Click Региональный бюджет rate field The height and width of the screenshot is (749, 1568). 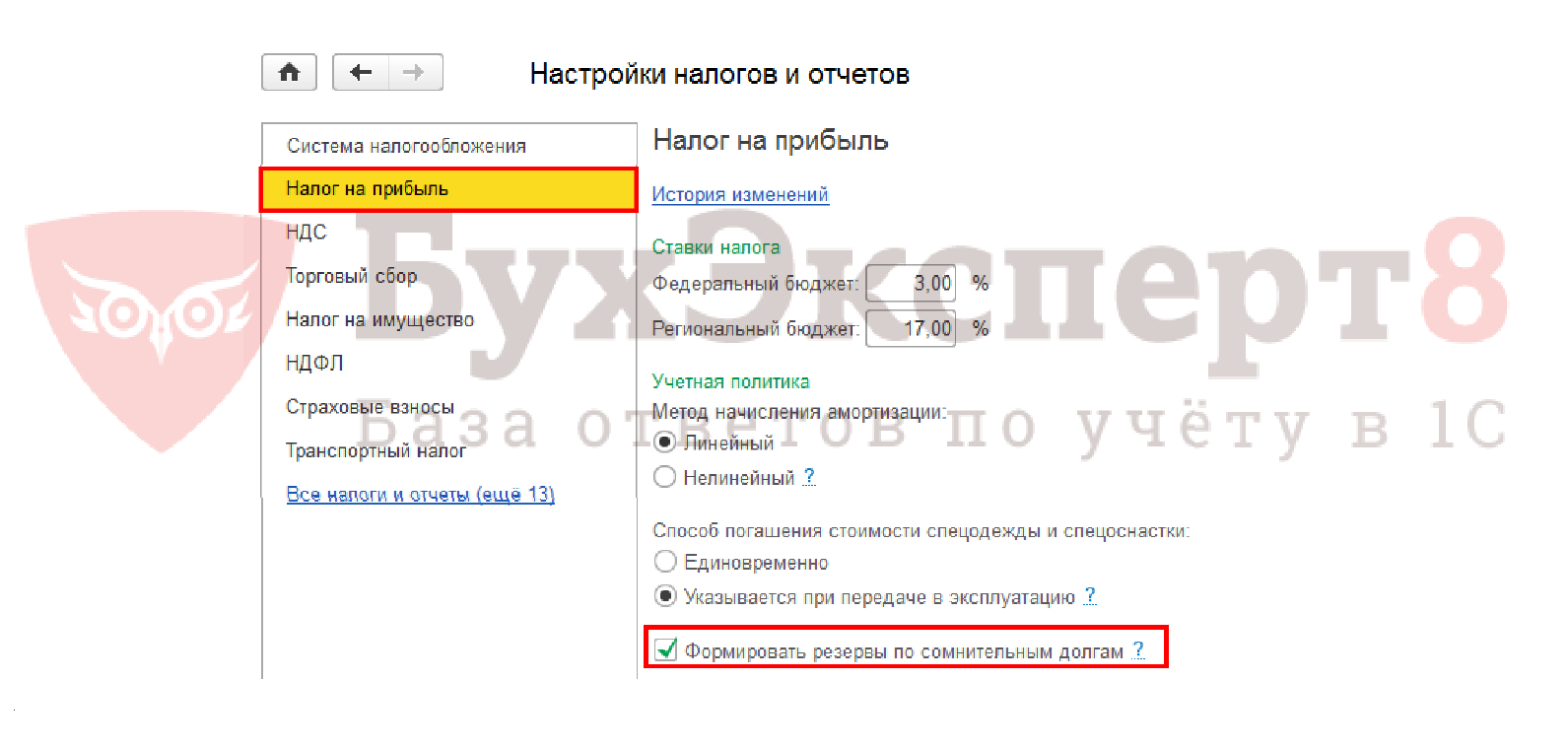click(x=911, y=328)
